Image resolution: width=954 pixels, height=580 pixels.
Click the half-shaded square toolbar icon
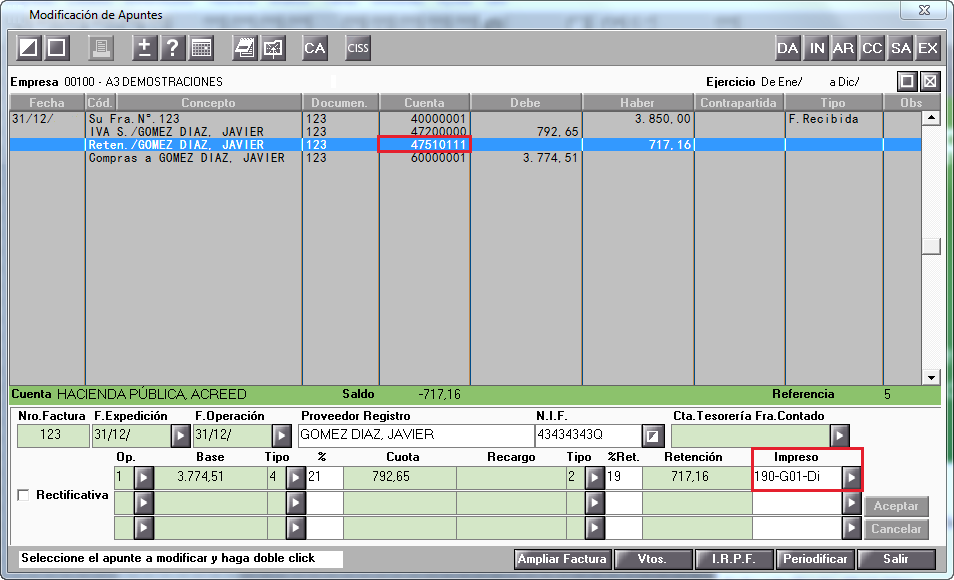[29, 47]
